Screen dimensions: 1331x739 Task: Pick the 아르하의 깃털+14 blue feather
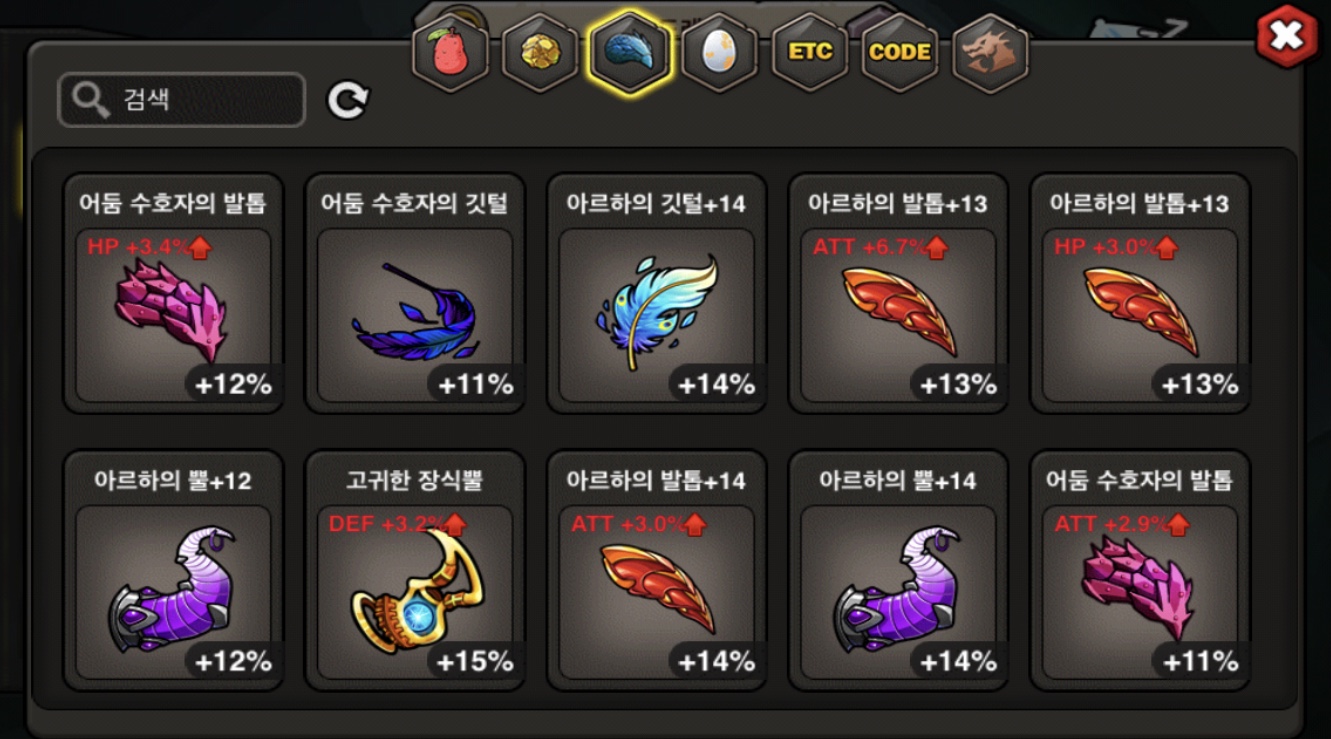click(657, 293)
